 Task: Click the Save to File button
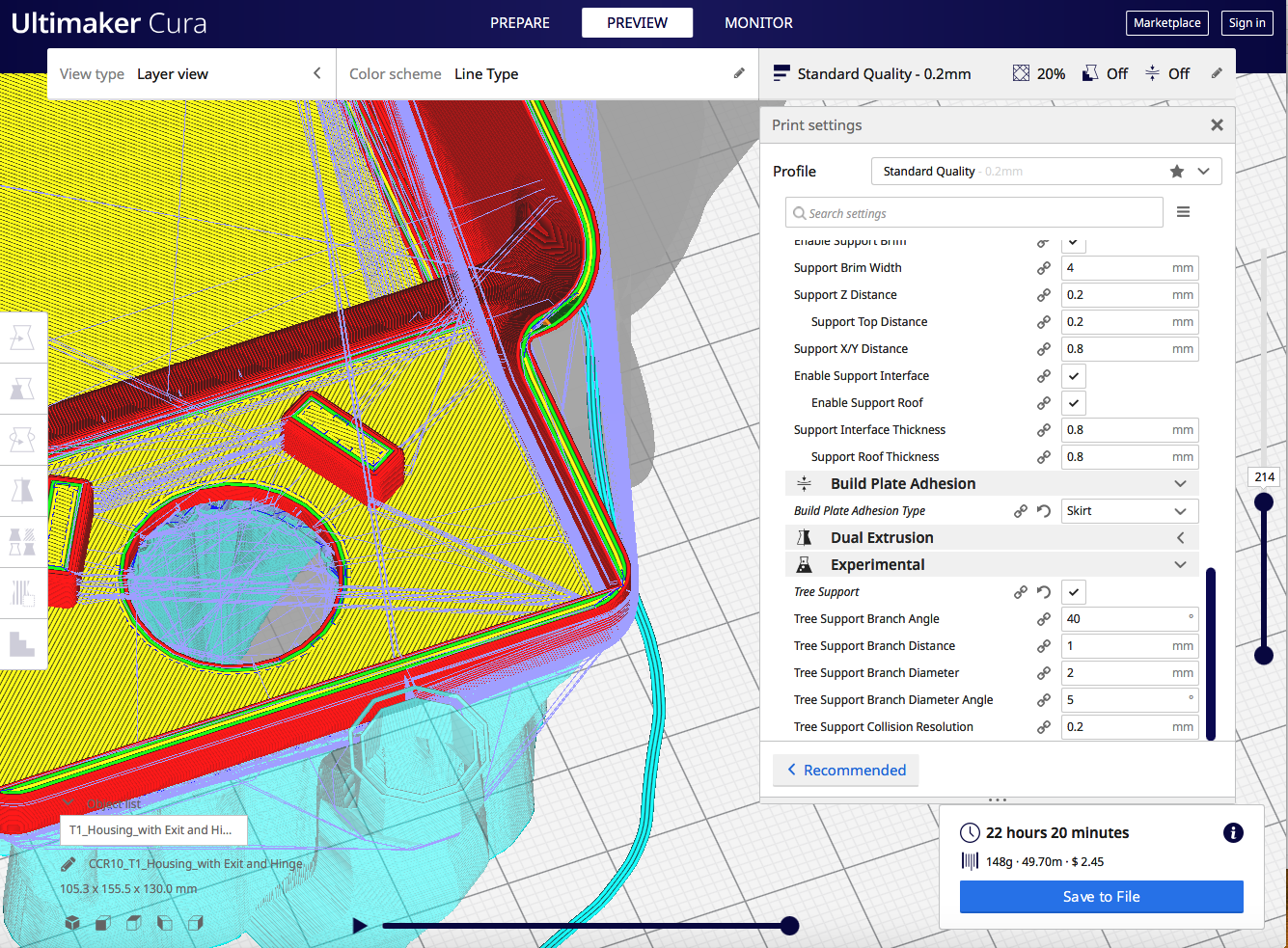click(x=1101, y=897)
